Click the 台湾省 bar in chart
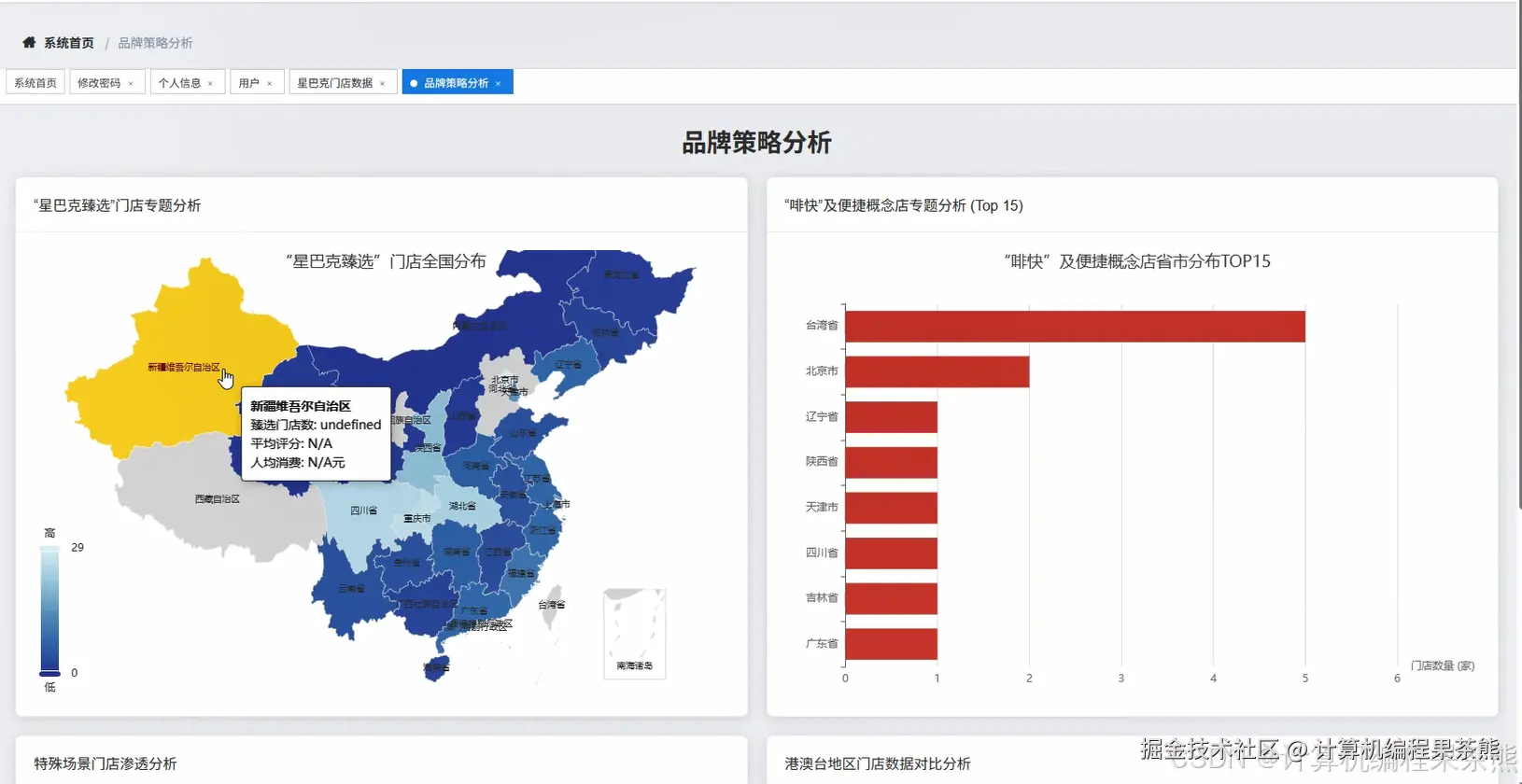 1075,326
